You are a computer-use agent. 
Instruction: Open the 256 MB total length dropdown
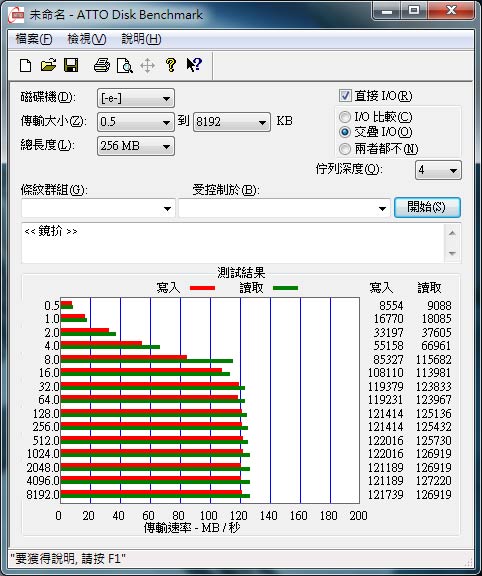[136, 146]
